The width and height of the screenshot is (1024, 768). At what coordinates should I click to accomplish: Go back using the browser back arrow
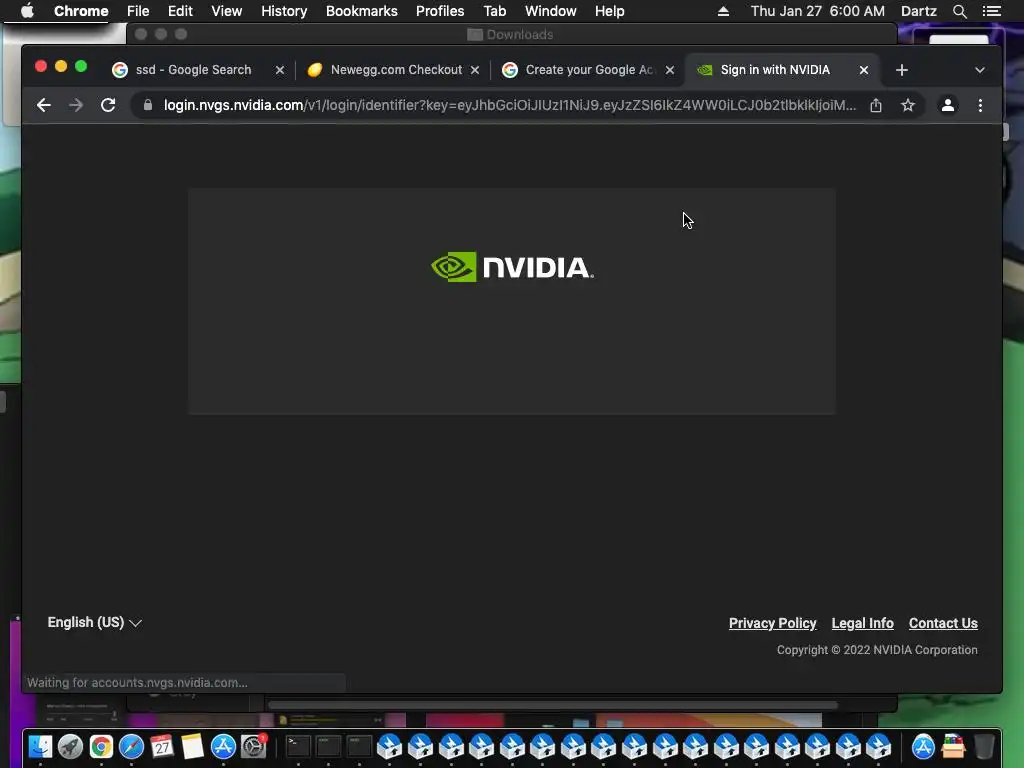(44, 105)
